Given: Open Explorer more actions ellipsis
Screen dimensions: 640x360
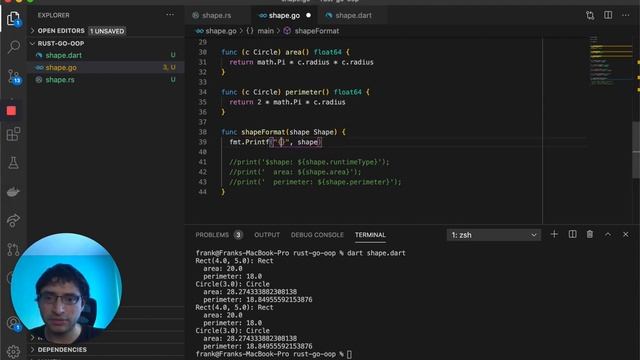Looking at the screenshot, I should [170, 15].
